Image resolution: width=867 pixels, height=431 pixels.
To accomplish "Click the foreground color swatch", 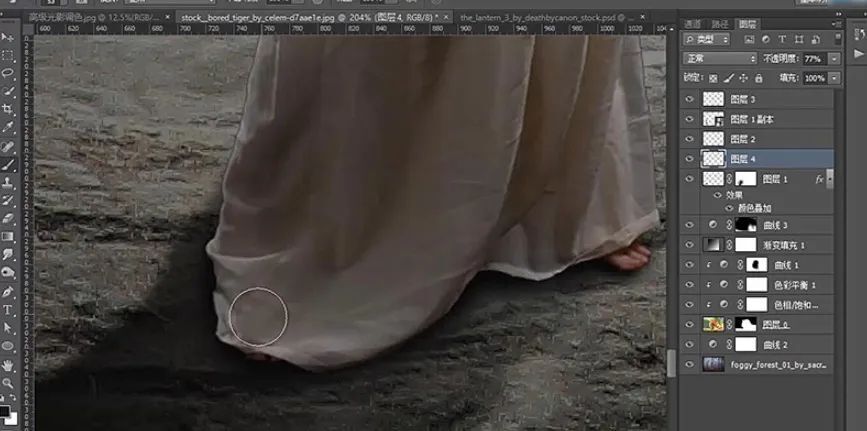I will [x=6, y=409].
